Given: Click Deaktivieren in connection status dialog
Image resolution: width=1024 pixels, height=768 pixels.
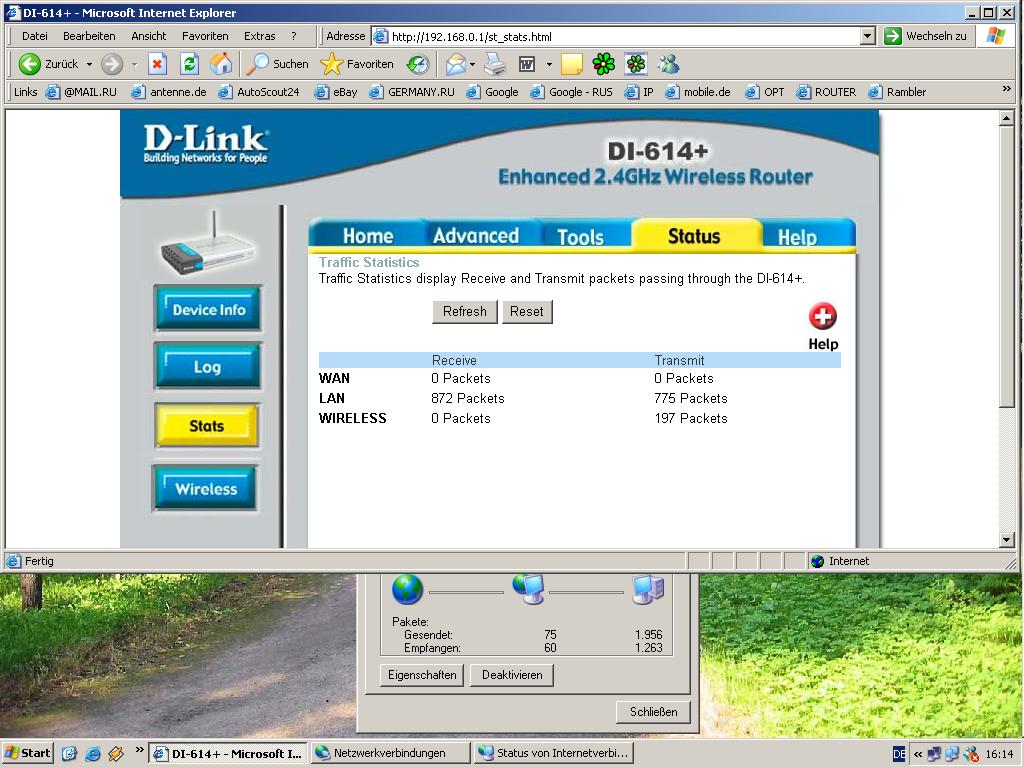Looking at the screenshot, I should 512,675.
